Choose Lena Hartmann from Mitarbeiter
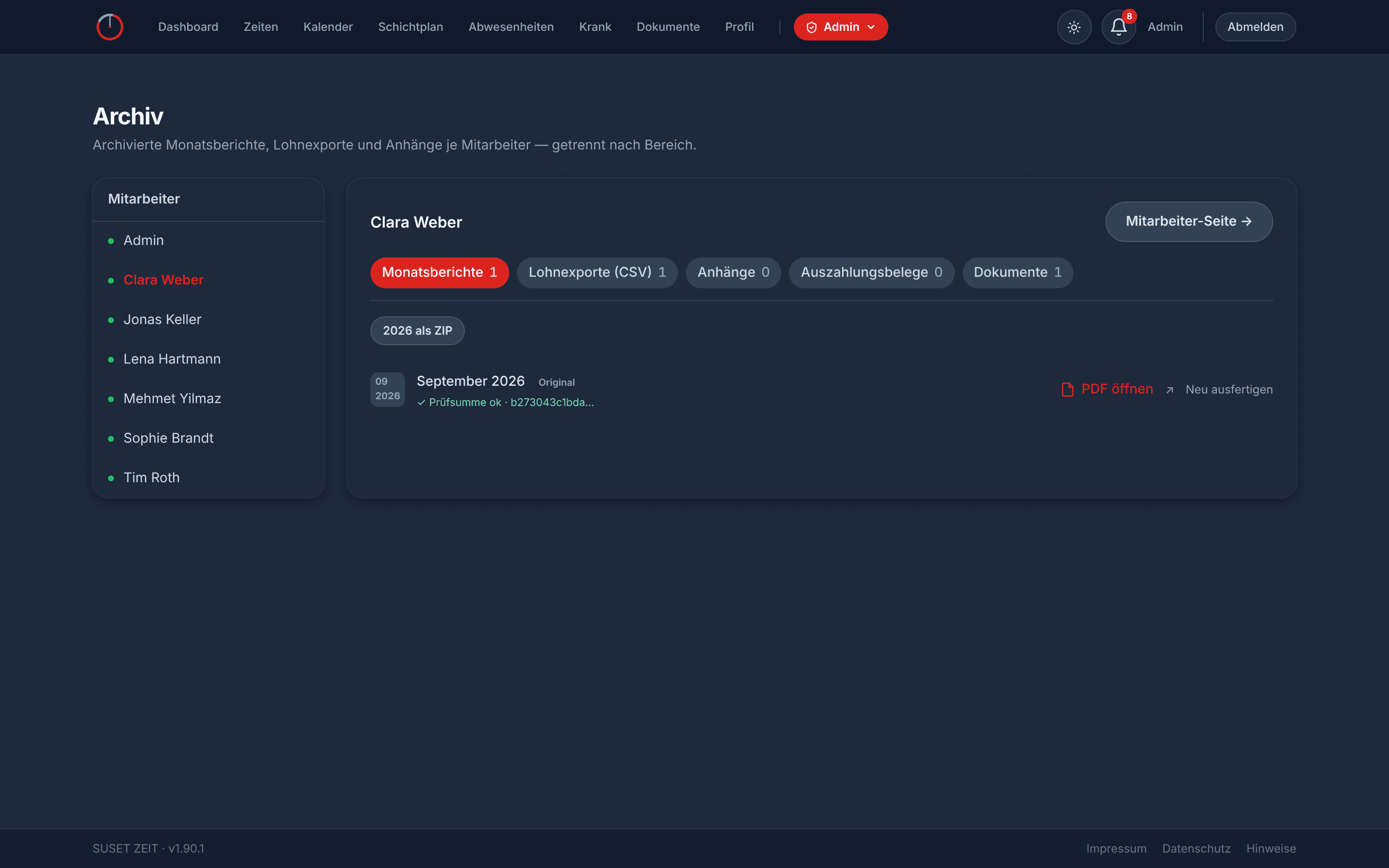Screen dimensions: 1389x868 (208, 359)
